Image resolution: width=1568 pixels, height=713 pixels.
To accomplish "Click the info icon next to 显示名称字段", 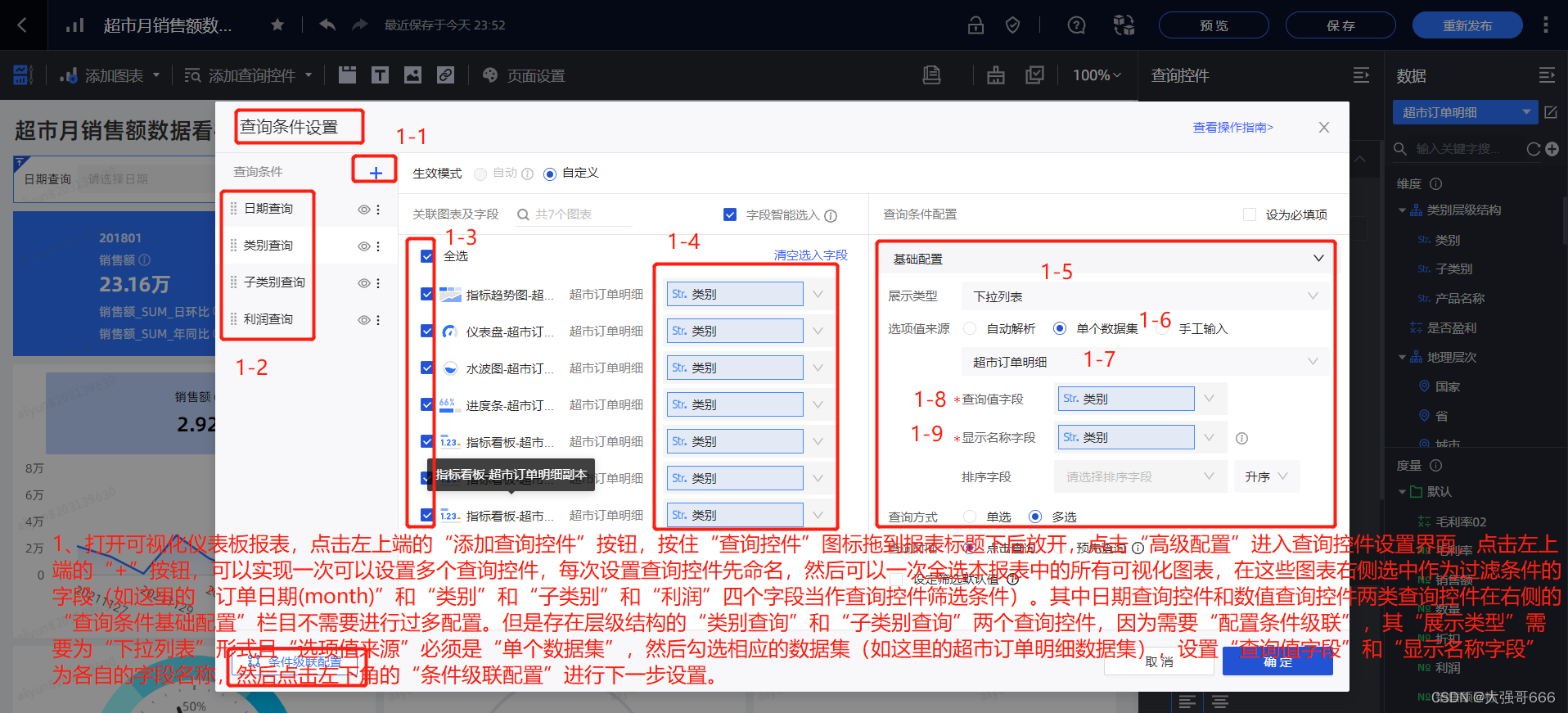I will tap(1241, 438).
